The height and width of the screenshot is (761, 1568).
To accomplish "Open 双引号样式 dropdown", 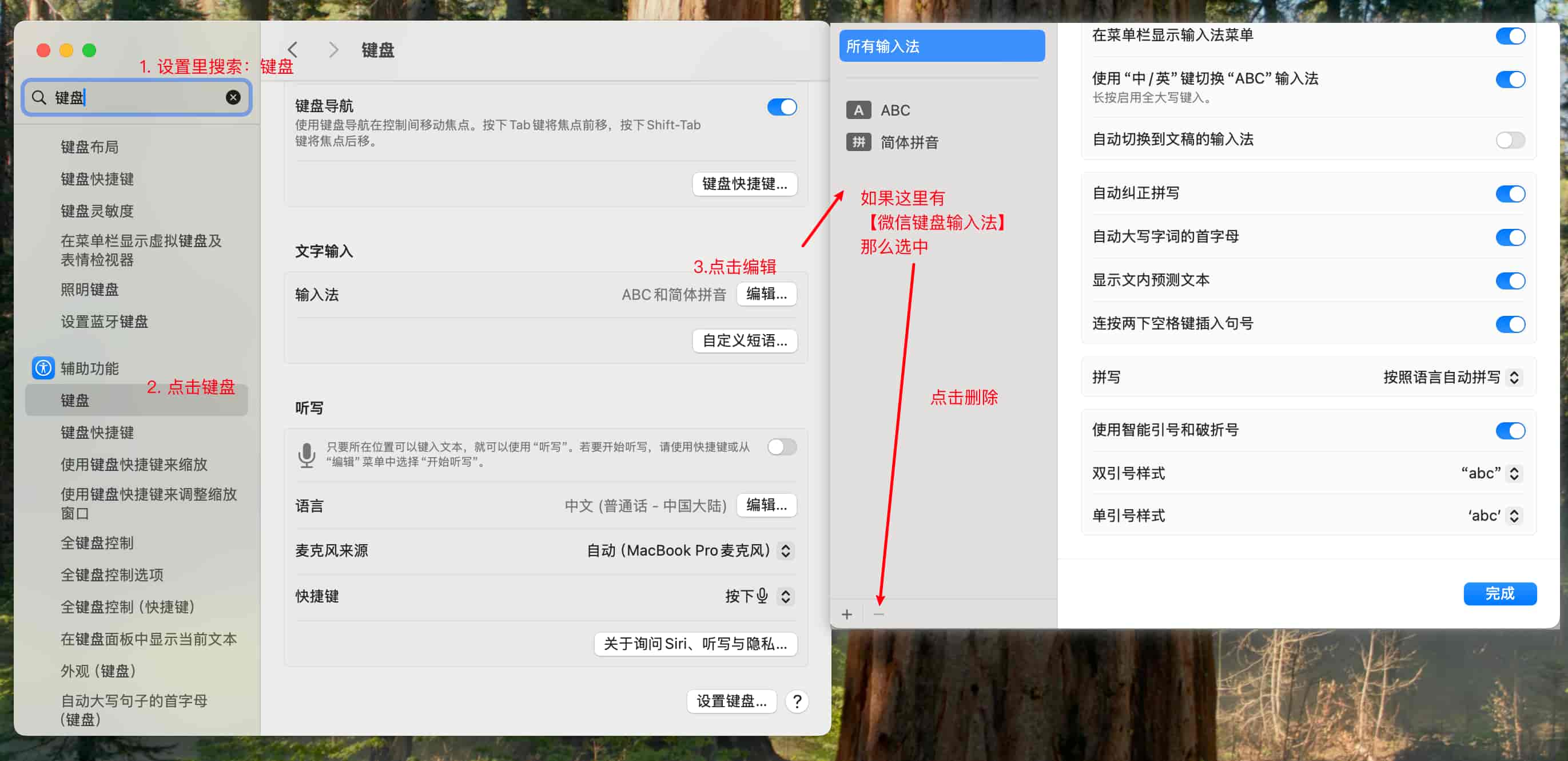I will pos(1513,473).
